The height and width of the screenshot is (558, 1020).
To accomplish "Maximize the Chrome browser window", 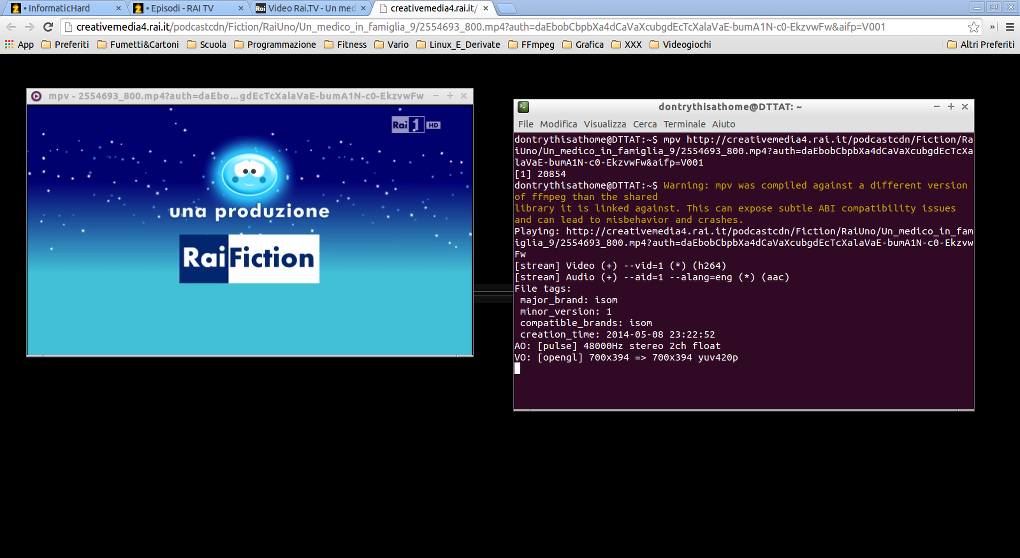I will (x=993, y=7).
